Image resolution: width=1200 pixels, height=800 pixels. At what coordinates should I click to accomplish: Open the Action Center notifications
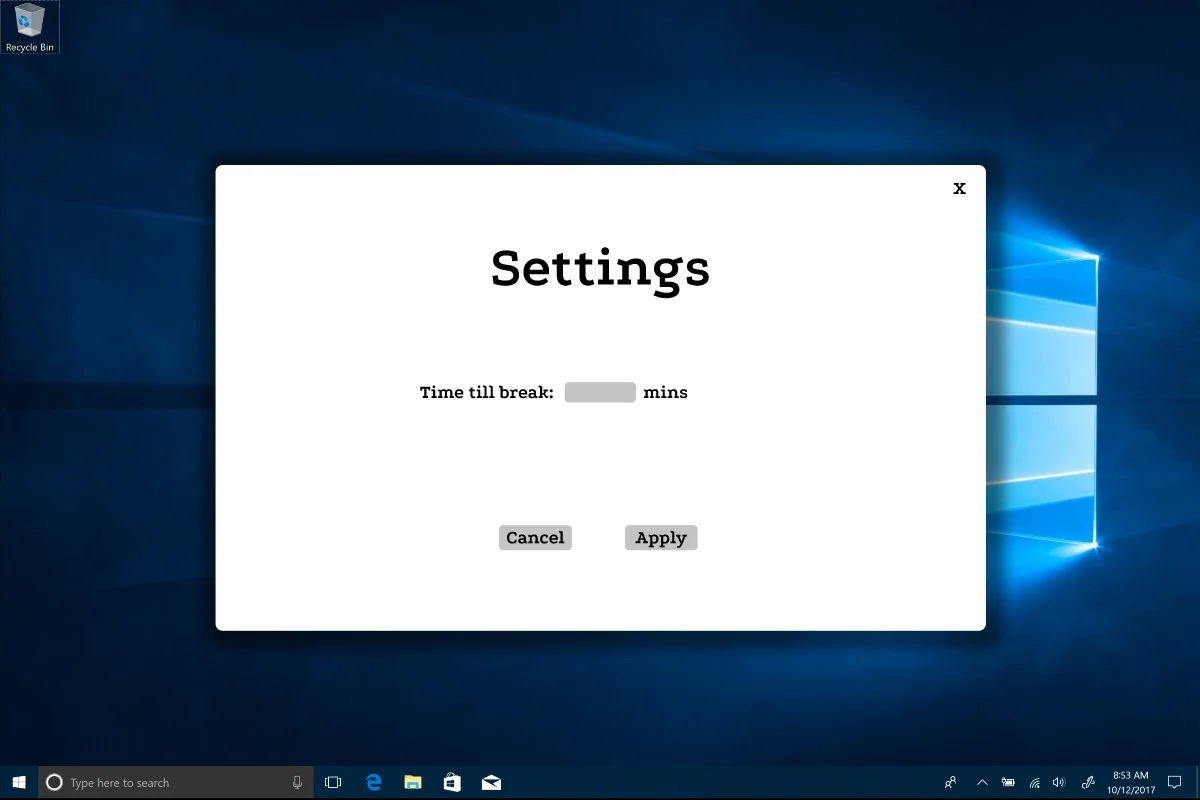coord(1175,783)
